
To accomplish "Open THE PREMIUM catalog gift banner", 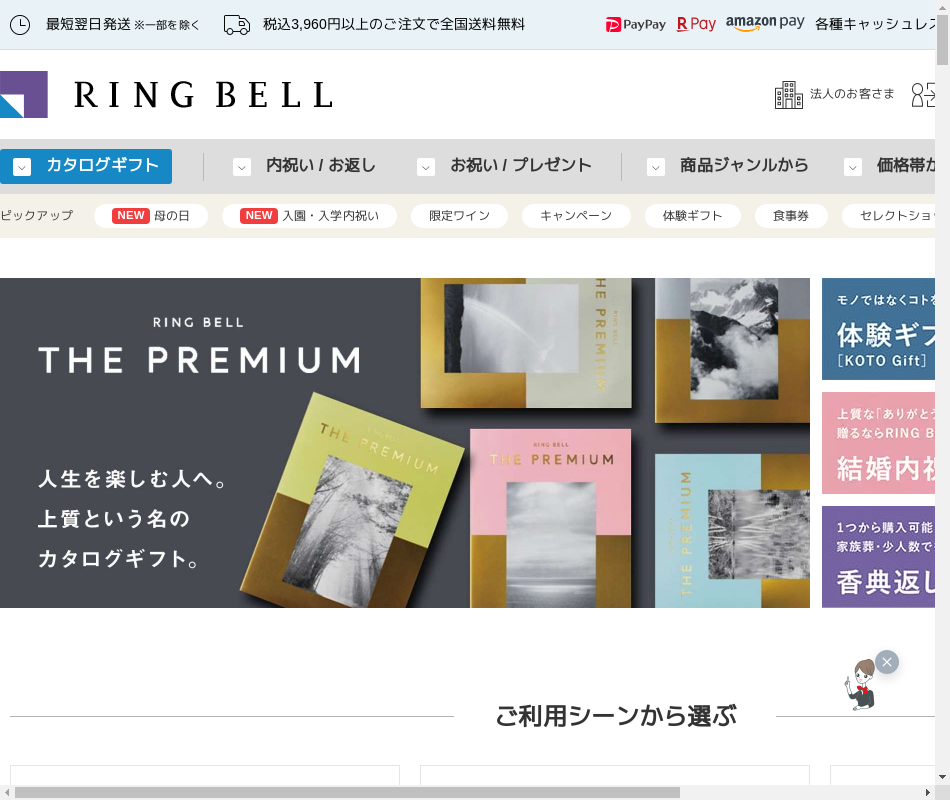I will coord(405,443).
